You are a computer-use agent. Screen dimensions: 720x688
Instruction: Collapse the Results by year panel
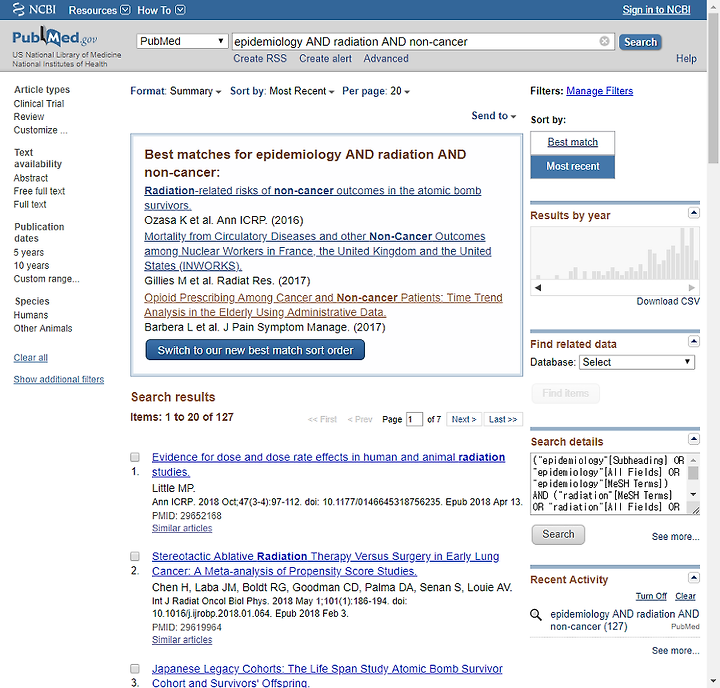(x=693, y=213)
